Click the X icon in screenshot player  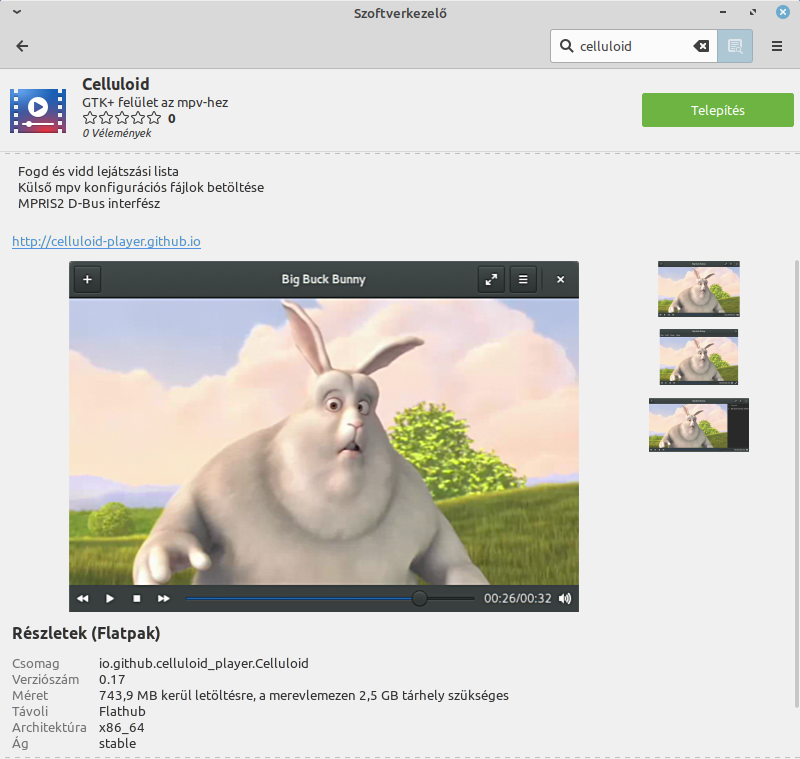point(560,280)
